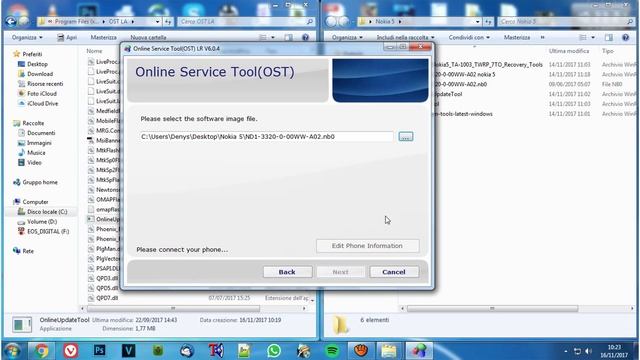Select Risorse recenti in sidebar

pyautogui.click(x=45, y=84)
